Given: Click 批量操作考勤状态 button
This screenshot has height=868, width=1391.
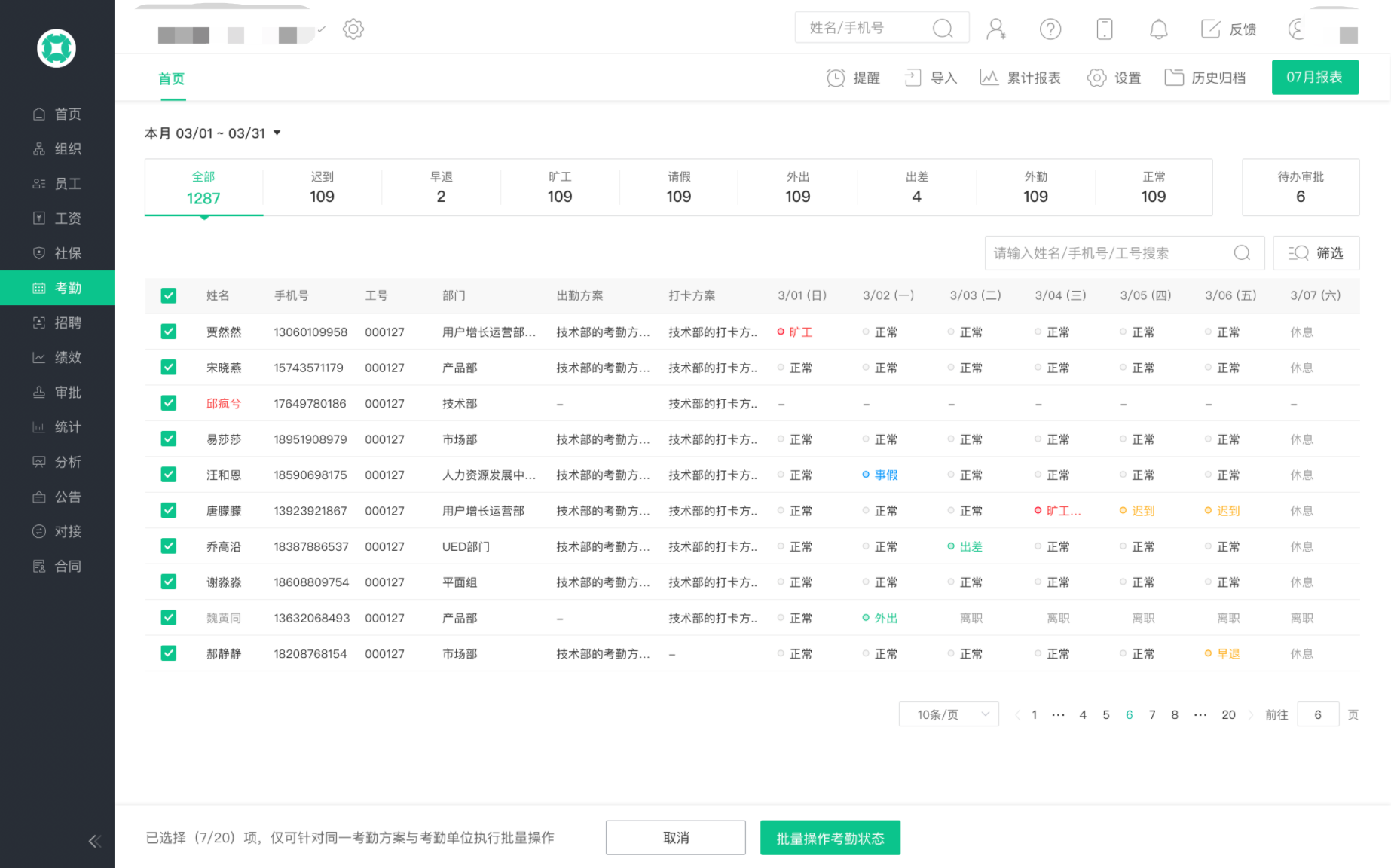Looking at the screenshot, I should coord(830,838).
